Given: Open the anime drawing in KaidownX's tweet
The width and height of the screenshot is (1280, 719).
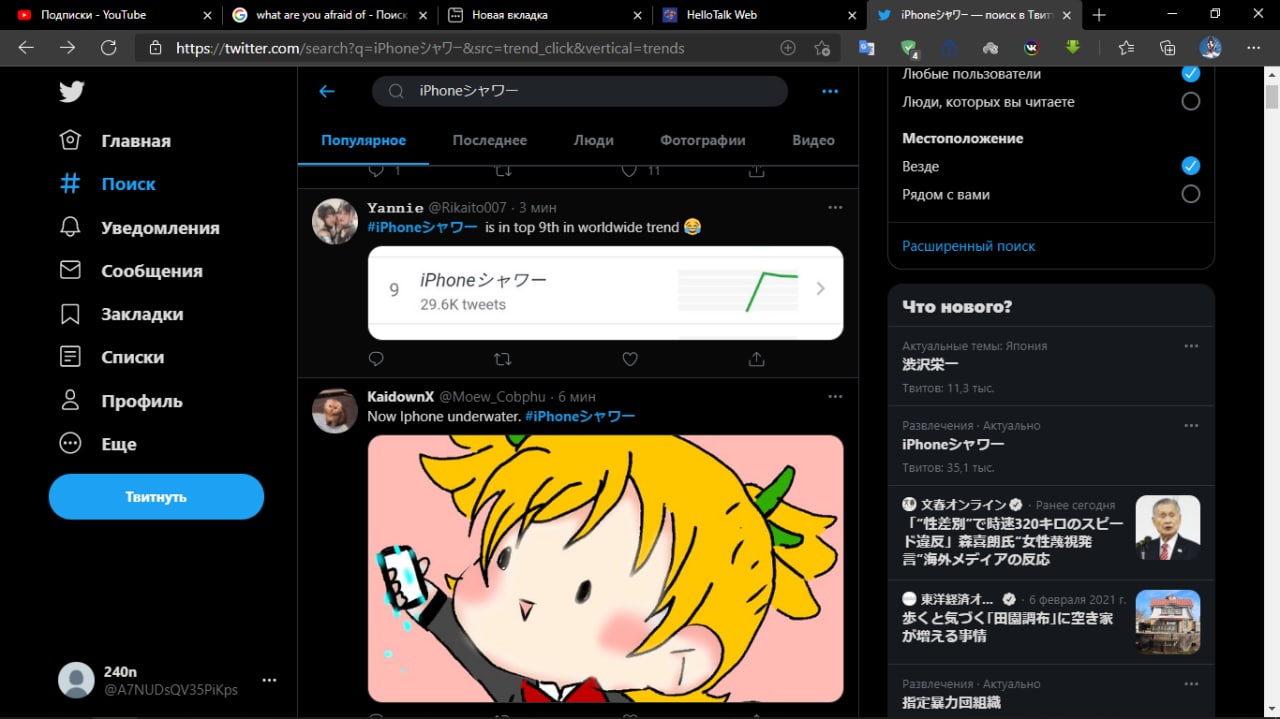Looking at the screenshot, I should [x=605, y=568].
